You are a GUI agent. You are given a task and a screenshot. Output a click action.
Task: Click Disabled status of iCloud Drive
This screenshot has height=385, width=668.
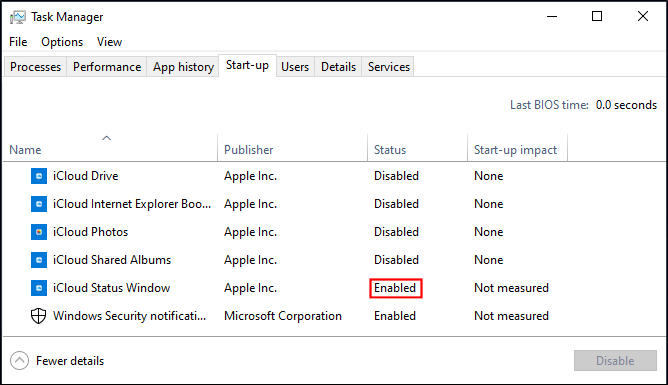click(396, 176)
